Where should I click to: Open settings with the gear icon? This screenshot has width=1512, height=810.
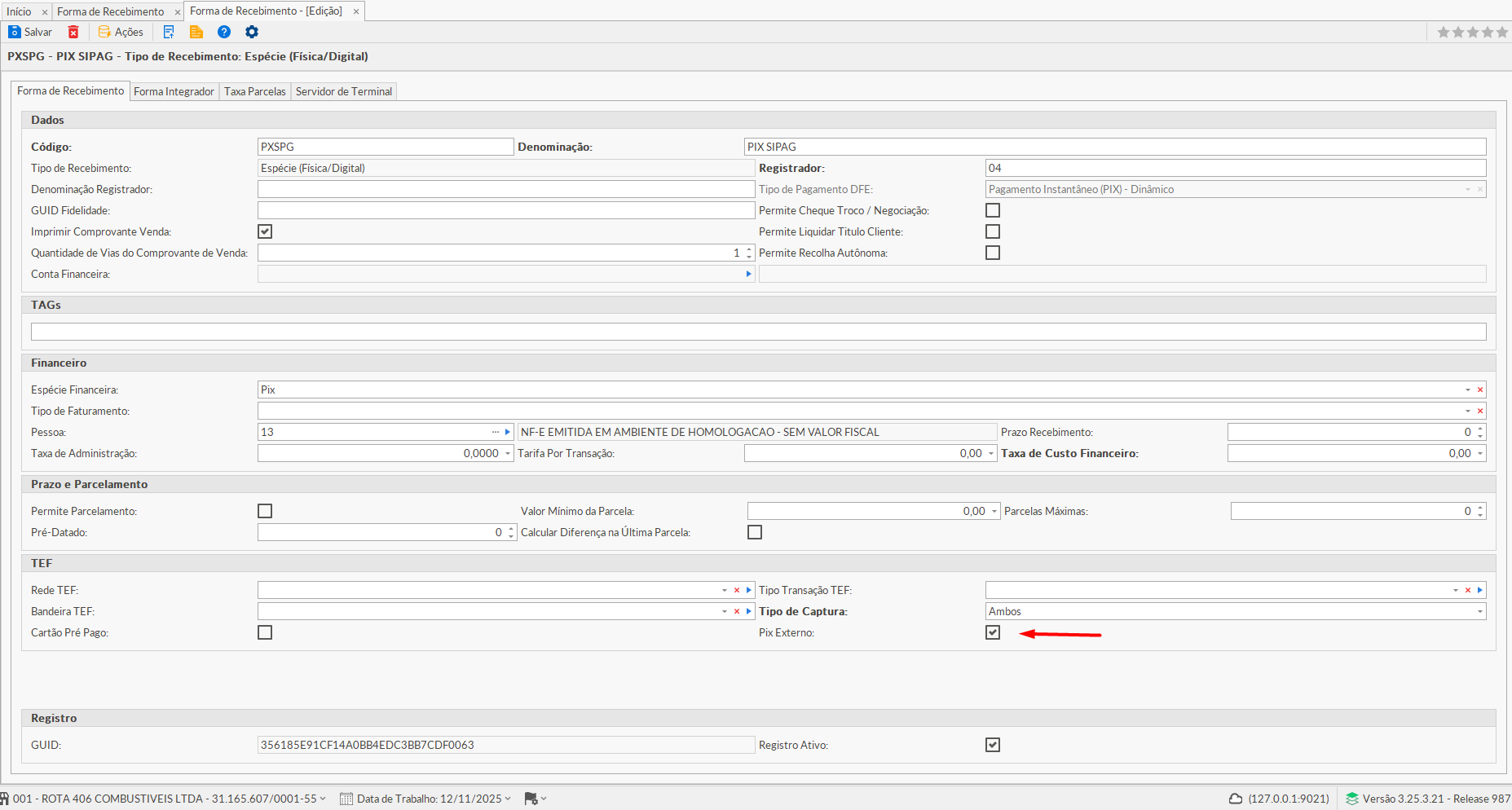pyautogui.click(x=252, y=32)
